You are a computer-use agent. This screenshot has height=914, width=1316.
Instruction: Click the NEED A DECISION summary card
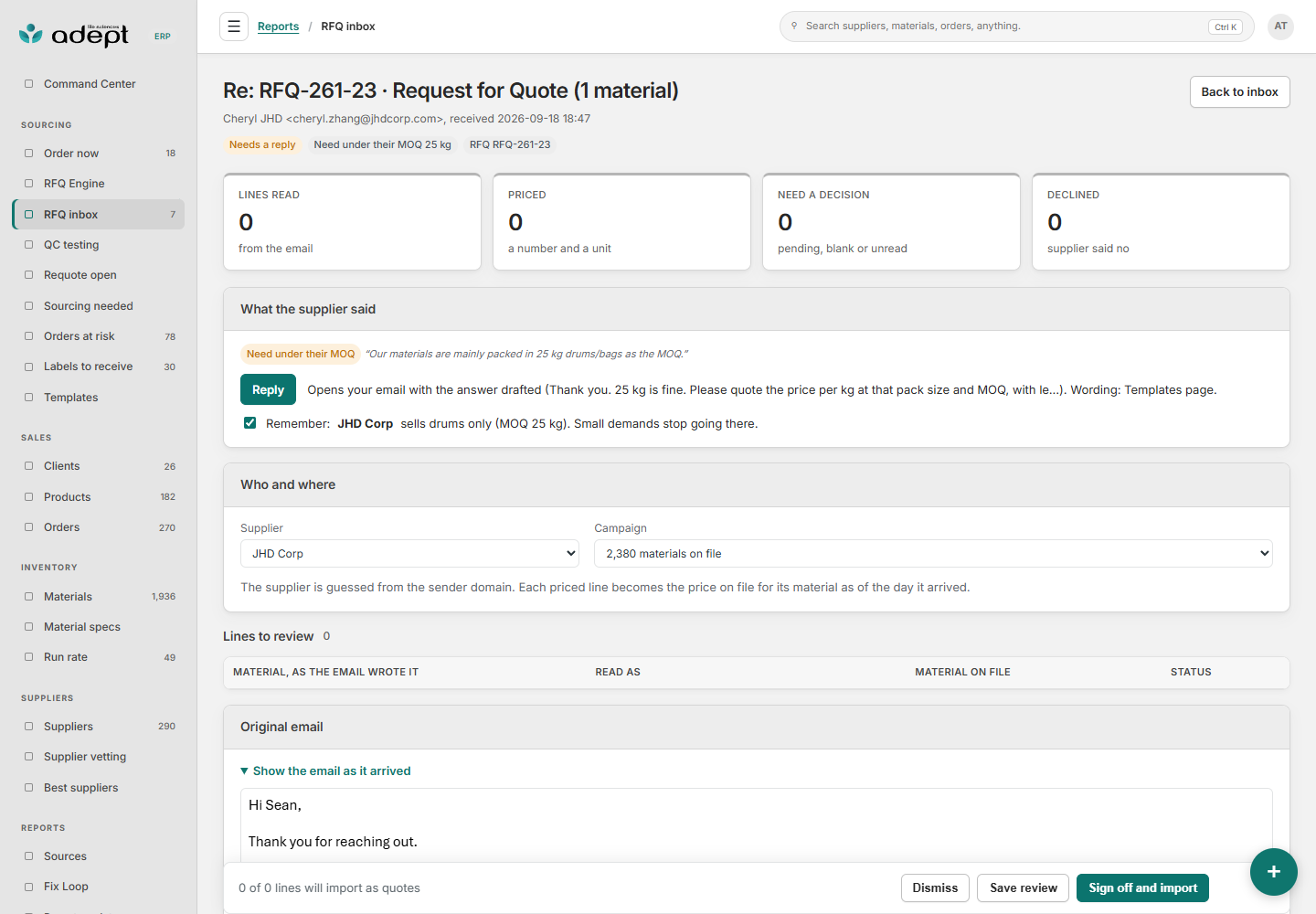[x=891, y=222]
